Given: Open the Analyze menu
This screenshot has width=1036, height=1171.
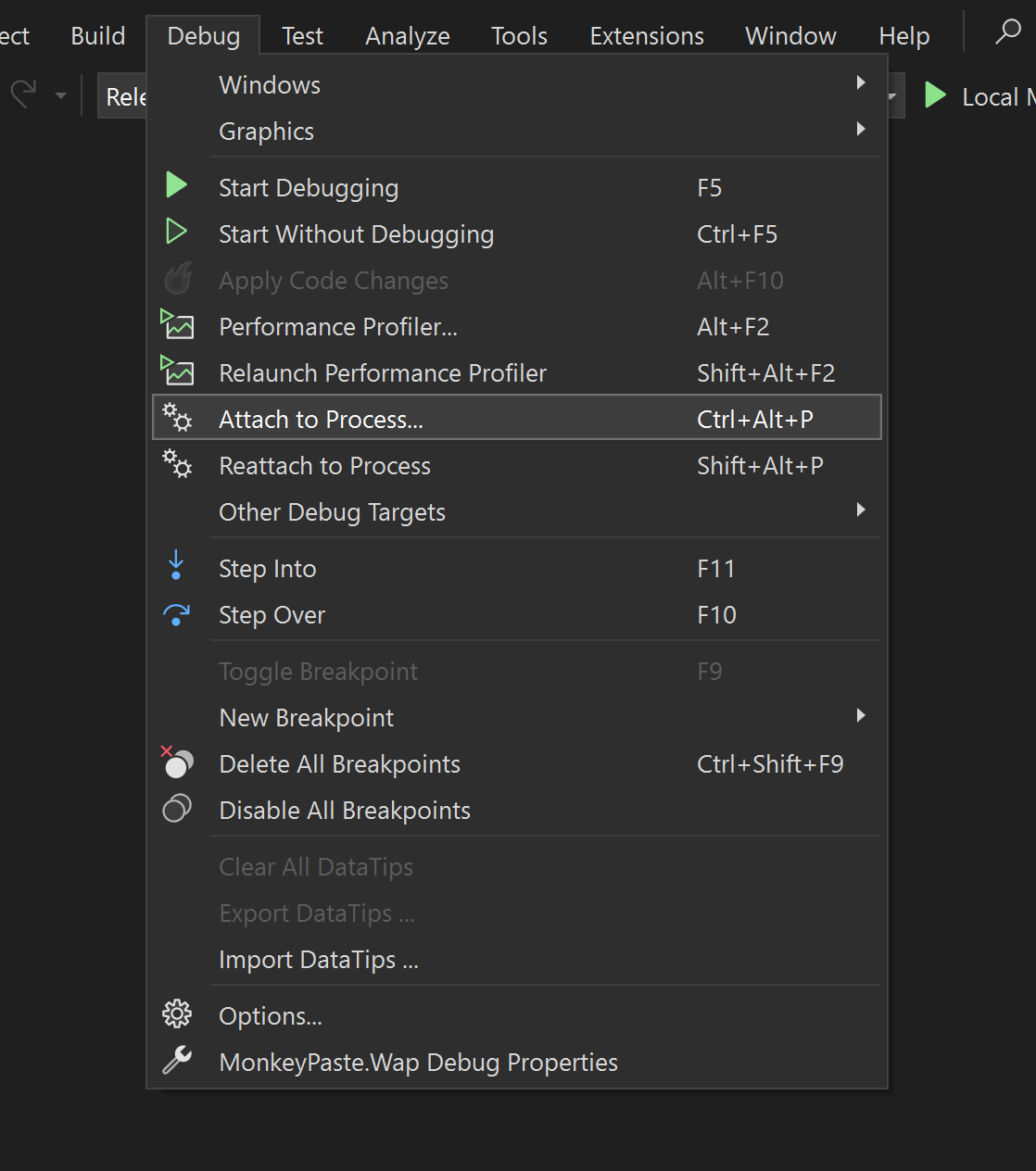Looking at the screenshot, I should click(x=407, y=36).
